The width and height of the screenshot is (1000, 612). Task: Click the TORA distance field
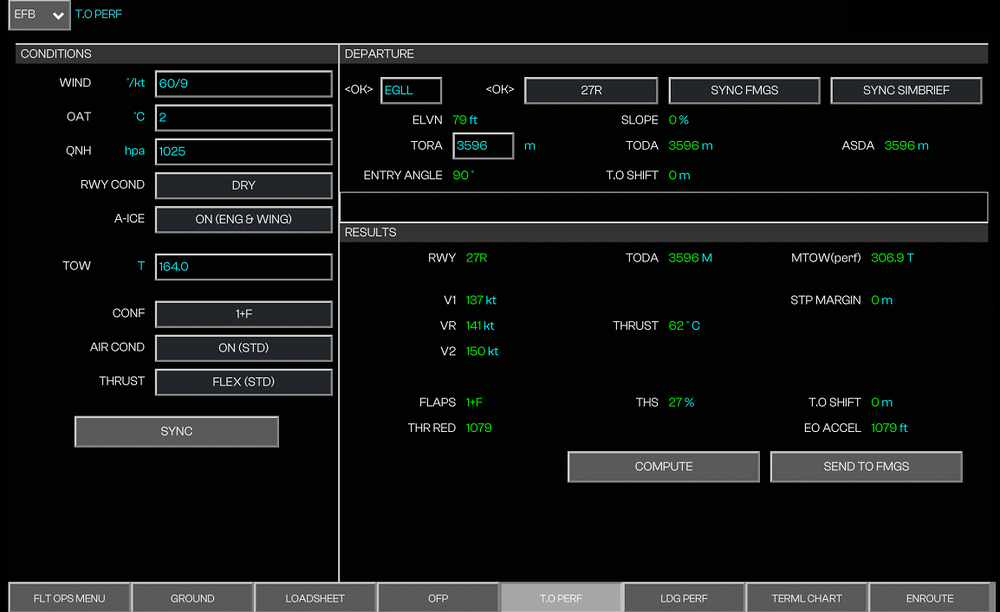(x=483, y=146)
